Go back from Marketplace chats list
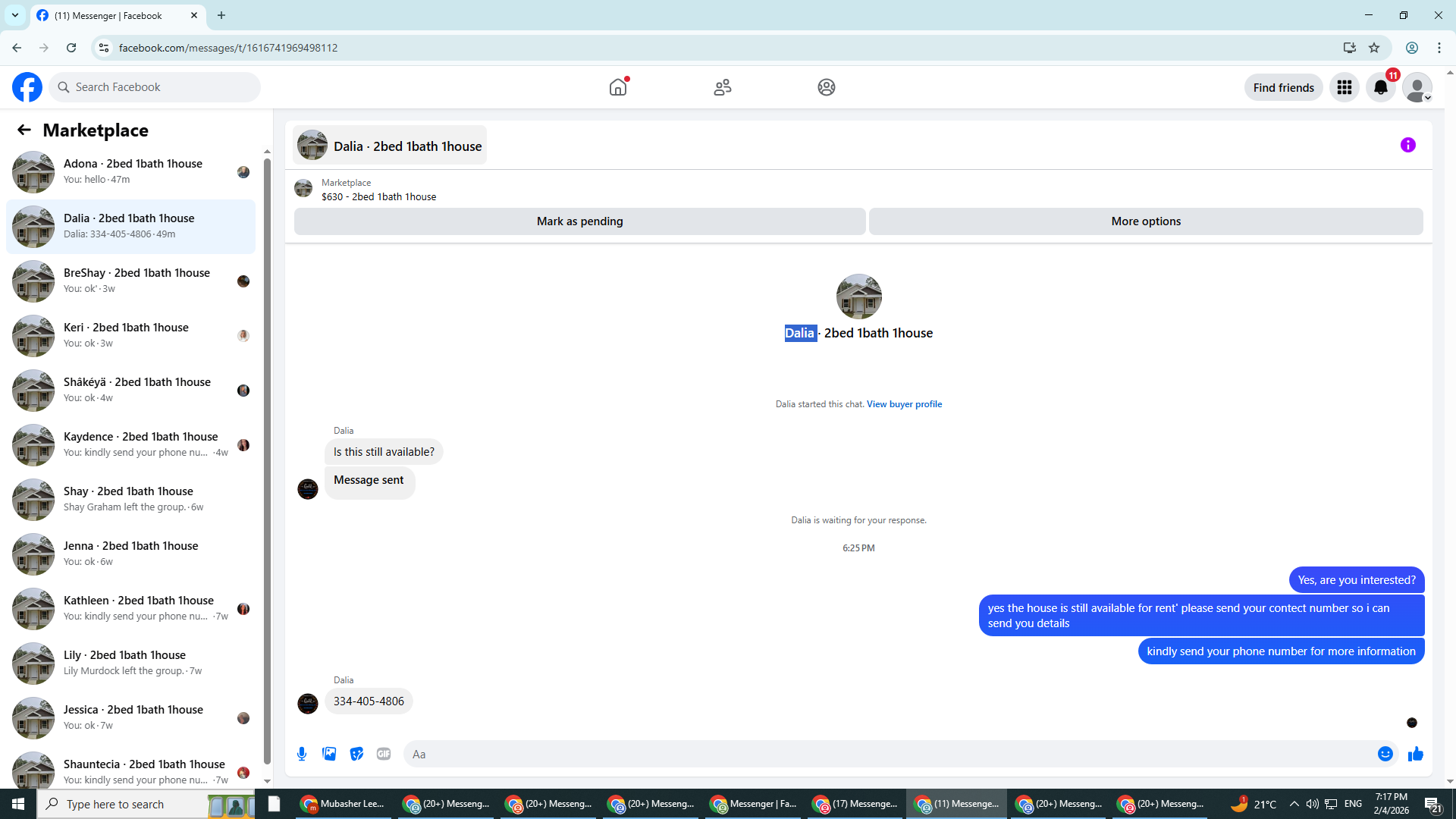The width and height of the screenshot is (1456, 819). (x=24, y=130)
